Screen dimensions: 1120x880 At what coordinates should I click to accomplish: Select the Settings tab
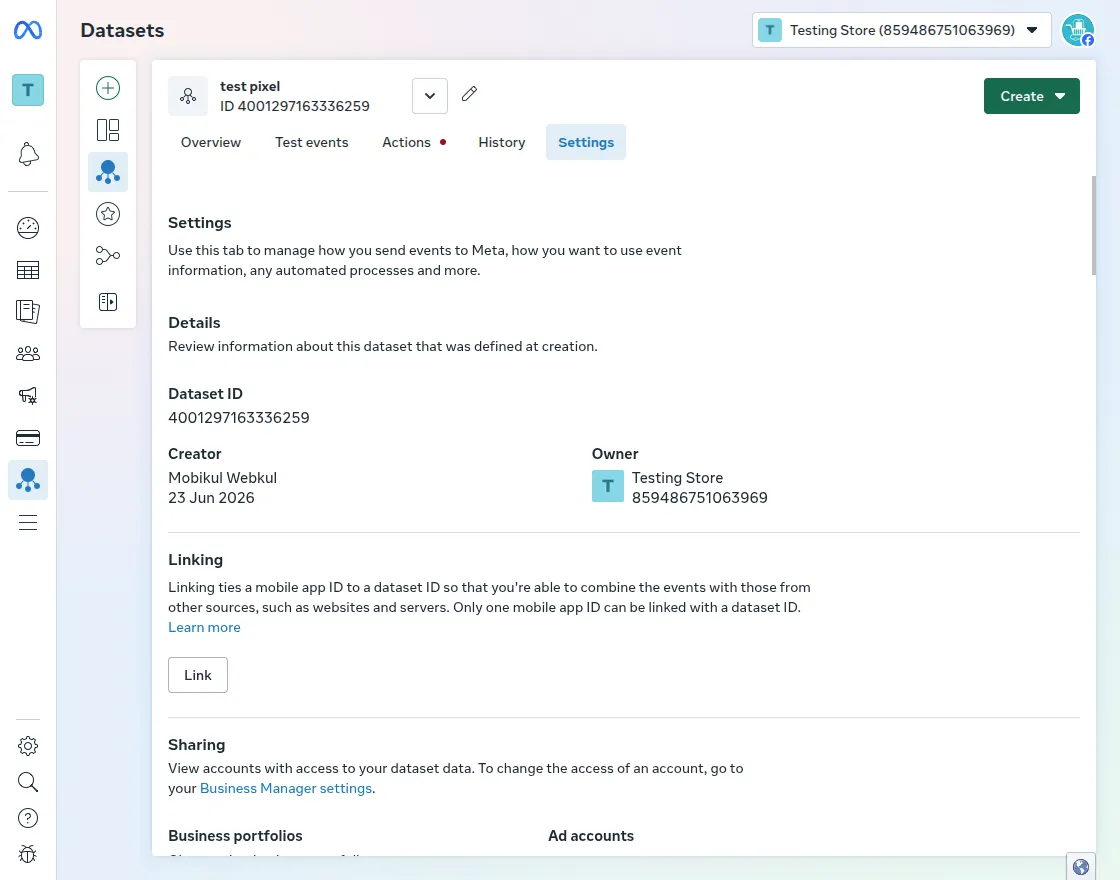[x=586, y=142]
